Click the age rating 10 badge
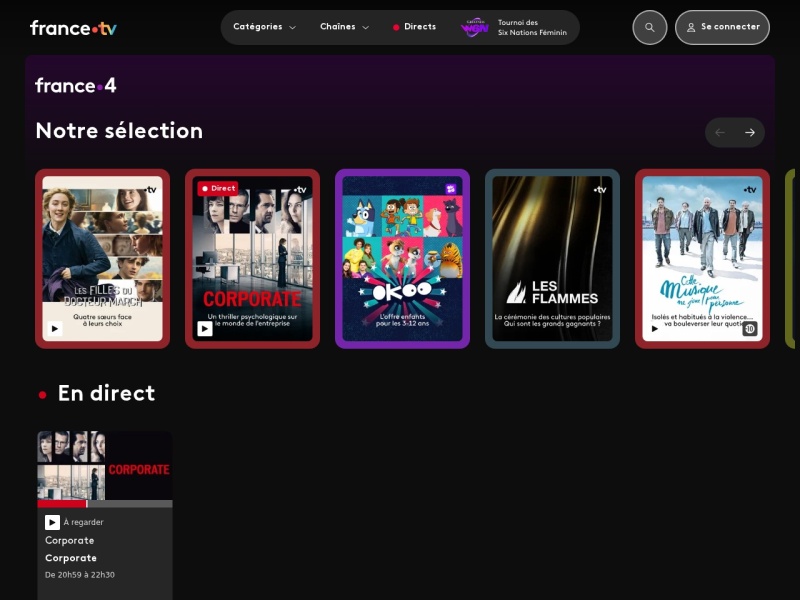800x600 pixels. (x=749, y=329)
